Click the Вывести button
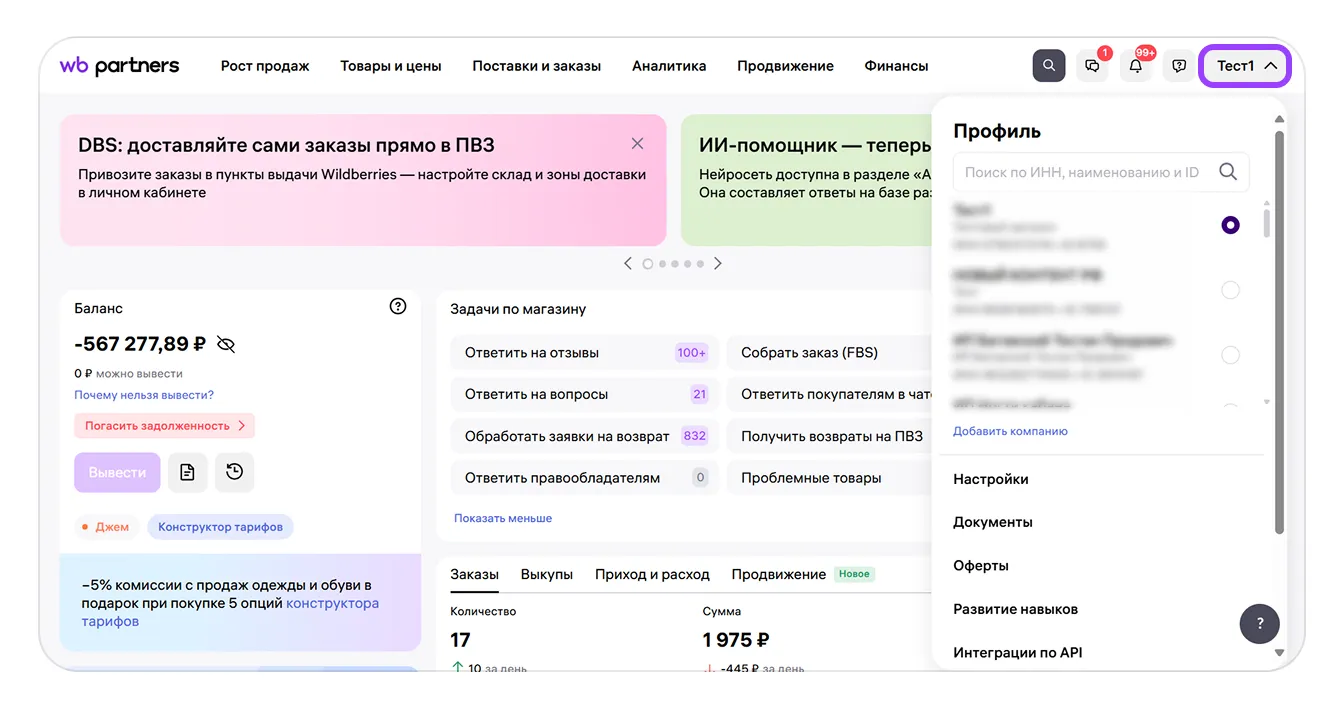The width and height of the screenshot is (1344, 708). pyautogui.click(x=117, y=472)
